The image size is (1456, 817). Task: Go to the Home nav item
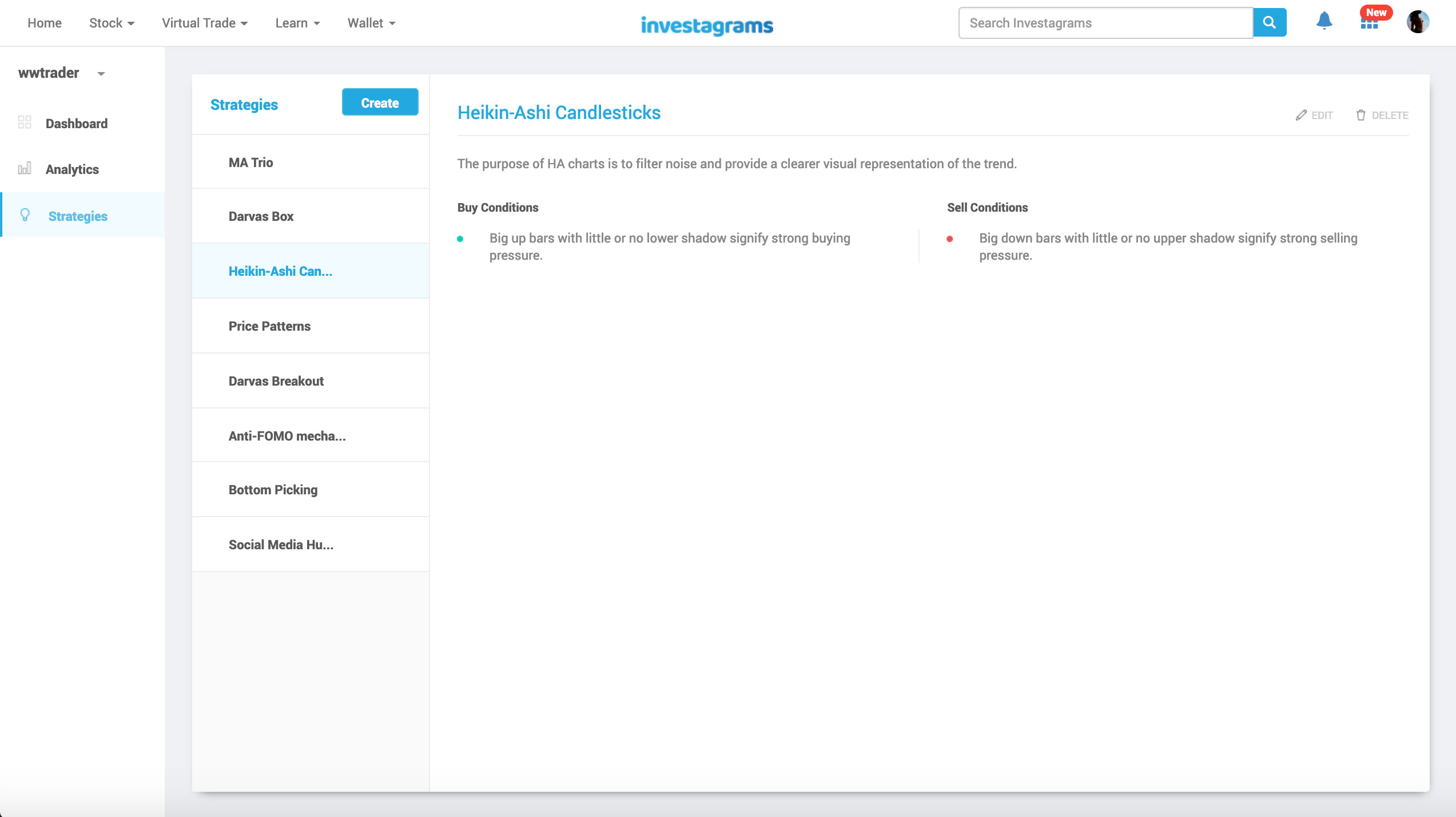point(45,23)
